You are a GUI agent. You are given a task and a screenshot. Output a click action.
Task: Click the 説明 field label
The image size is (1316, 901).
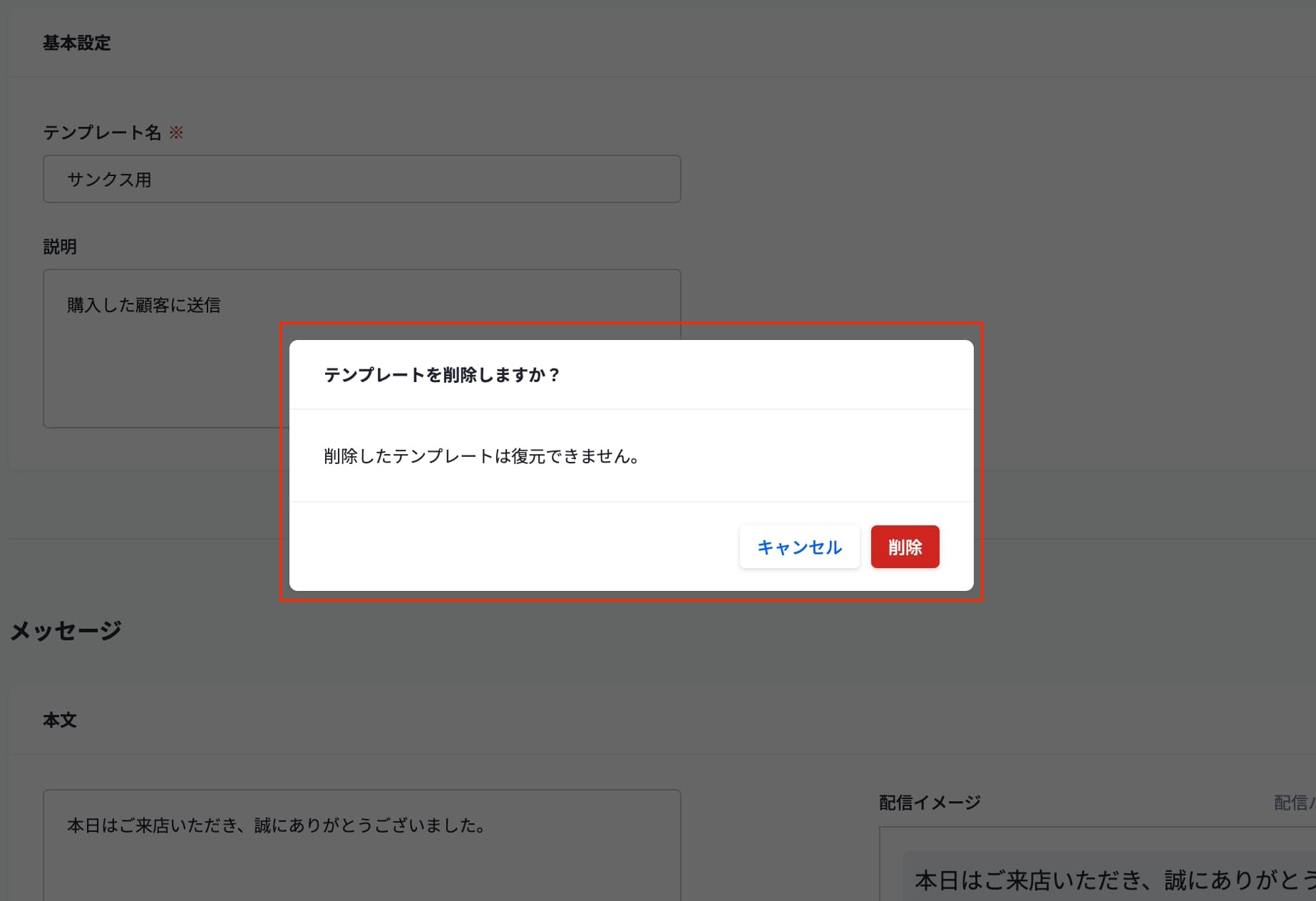pyautogui.click(x=60, y=247)
